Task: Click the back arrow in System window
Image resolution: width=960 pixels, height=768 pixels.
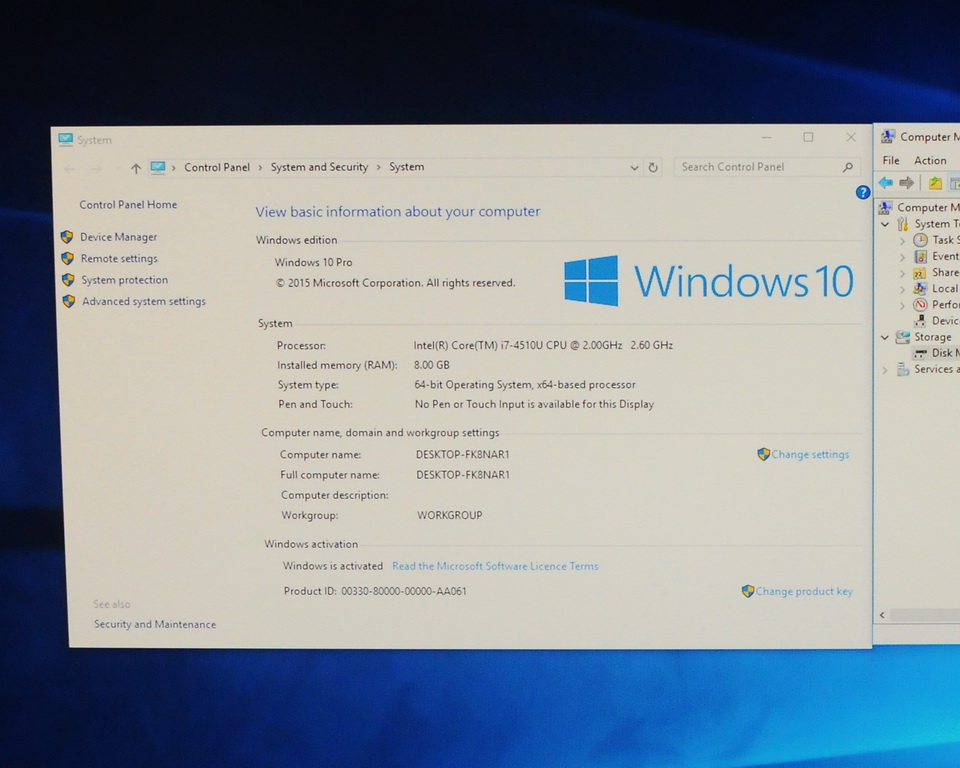Action: pyautogui.click(x=69, y=168)
